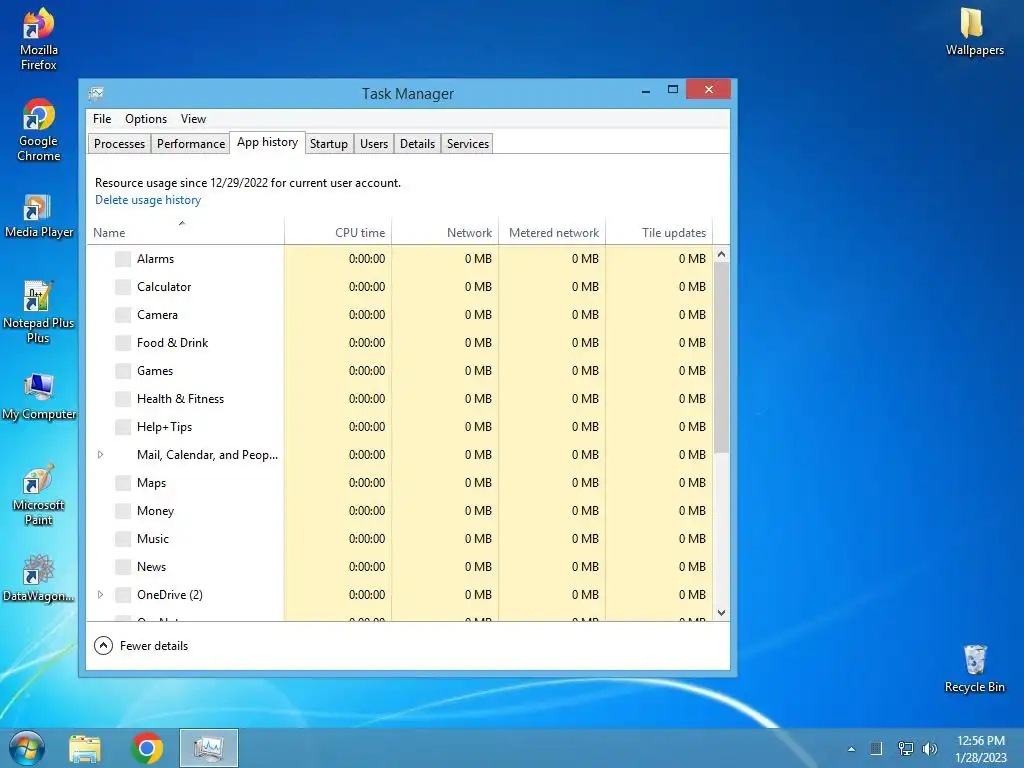Open the Wallpapers folder on desktop
This screenshot has width=1024, height=768.
[x=974, y=31]
